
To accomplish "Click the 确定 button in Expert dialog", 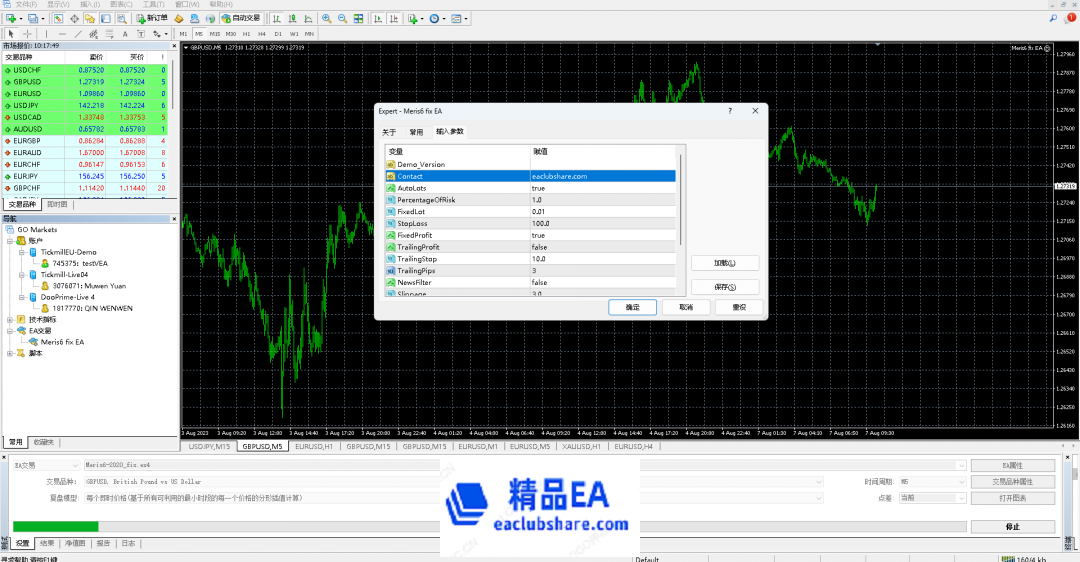I will click(632, 307).
